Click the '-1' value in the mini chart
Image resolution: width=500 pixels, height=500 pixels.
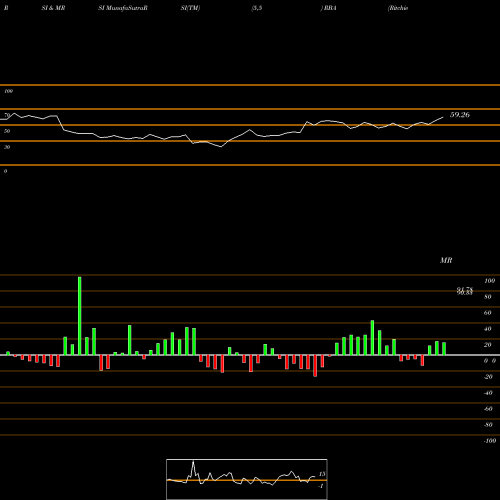pos(321,486)
